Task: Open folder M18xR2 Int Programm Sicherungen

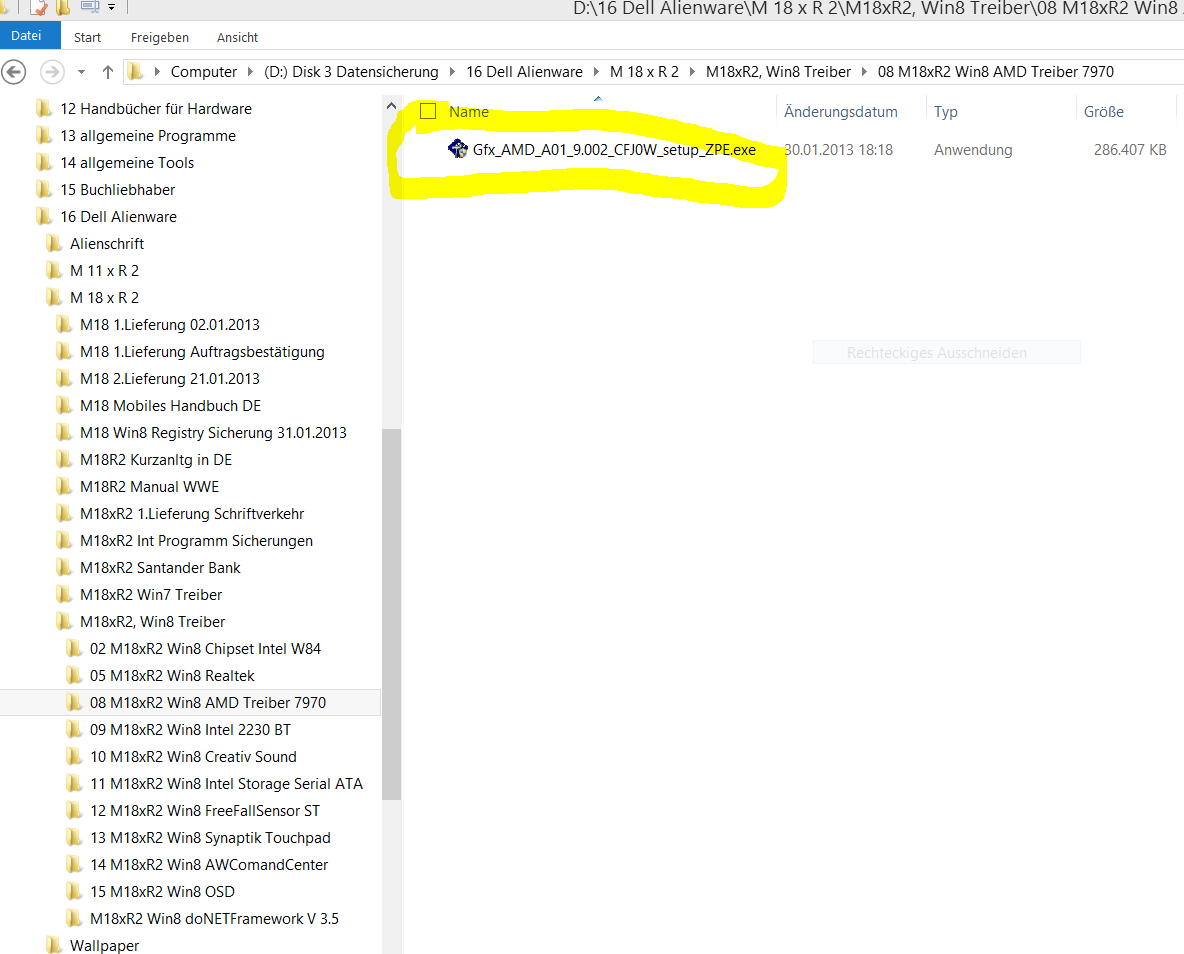Action: coord(196,541)
